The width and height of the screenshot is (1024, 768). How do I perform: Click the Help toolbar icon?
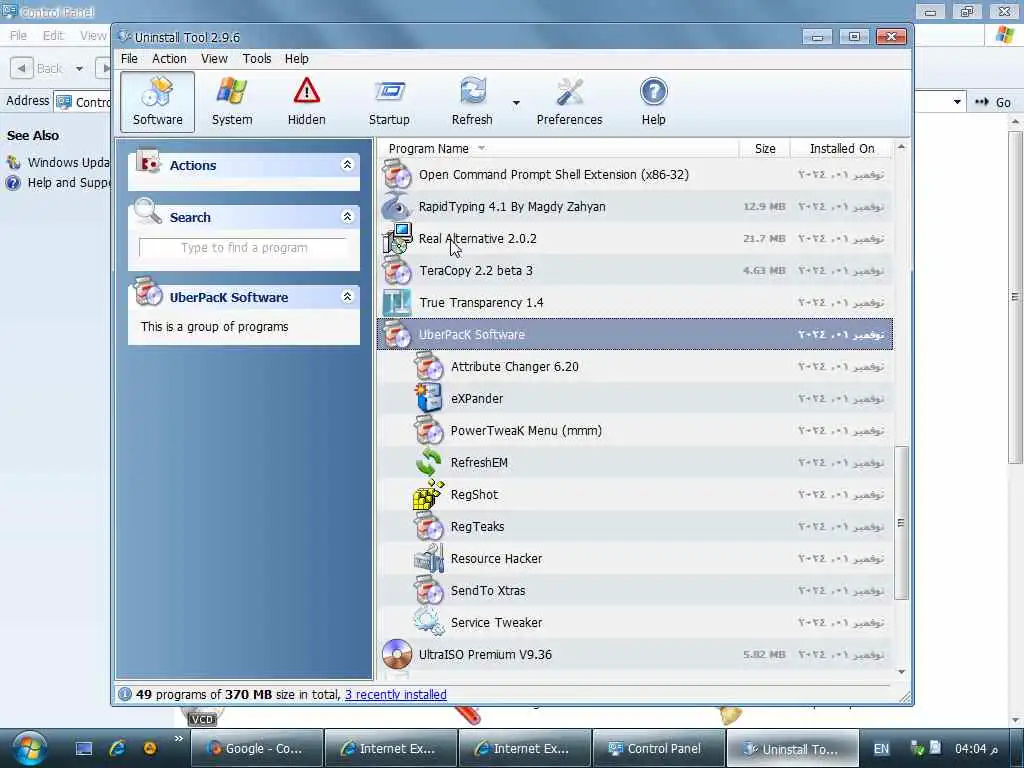pos(653,102)
